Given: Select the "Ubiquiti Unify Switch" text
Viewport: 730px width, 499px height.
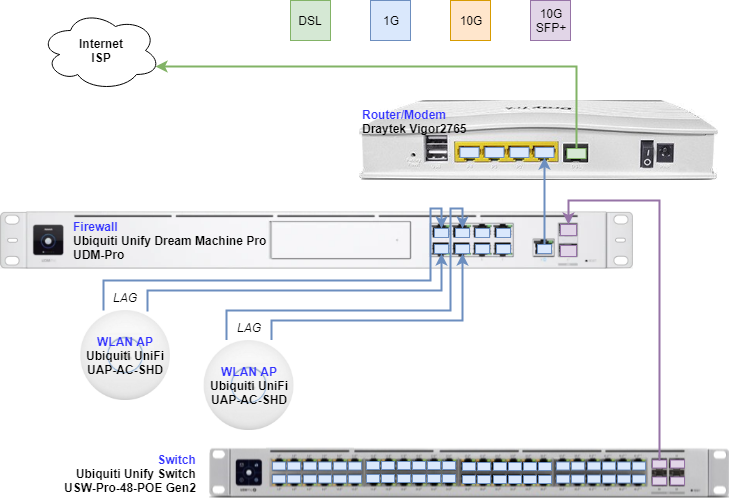Looking at the screenshot, I should tap(135, 473).
